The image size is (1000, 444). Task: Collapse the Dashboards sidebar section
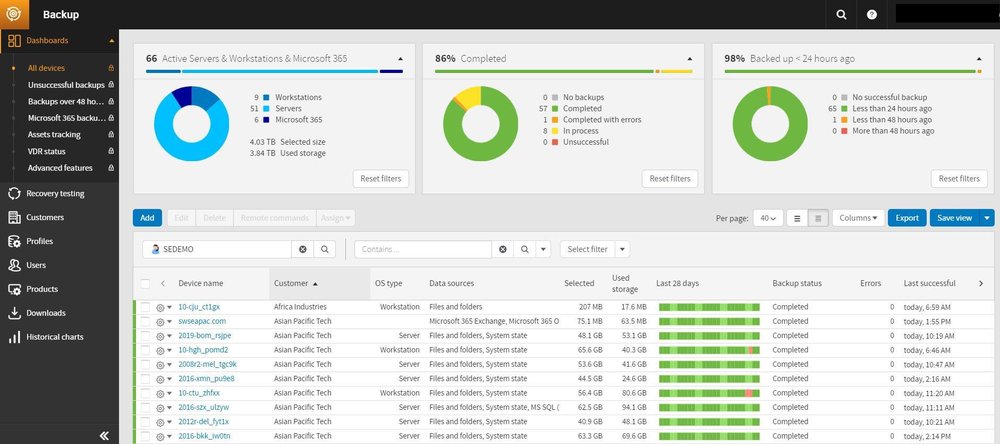pos(112,41)
